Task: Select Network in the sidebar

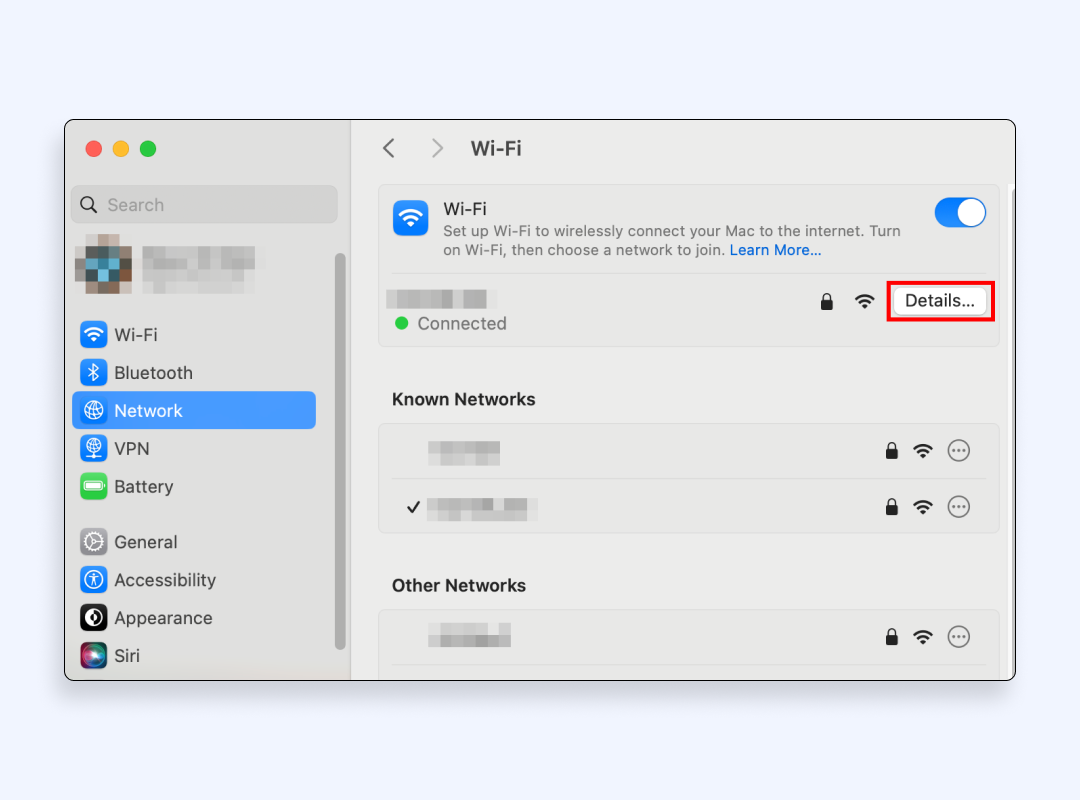Action: (194, 411)
